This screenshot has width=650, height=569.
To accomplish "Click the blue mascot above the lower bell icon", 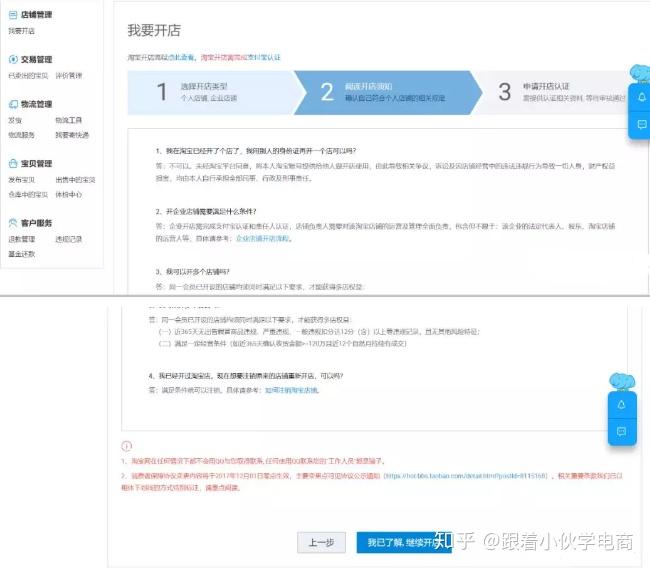I will pos(621,382).
